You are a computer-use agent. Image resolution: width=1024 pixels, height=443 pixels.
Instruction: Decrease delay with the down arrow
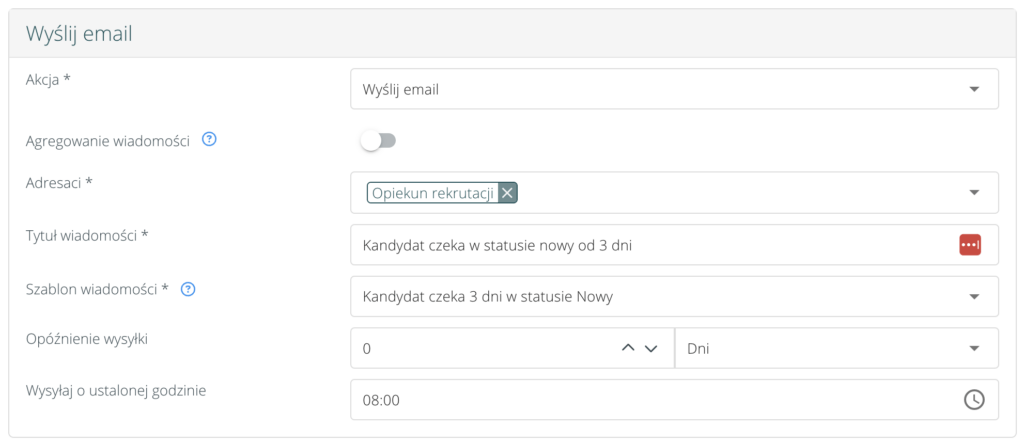pyautogui.click(x=651, y=348)
